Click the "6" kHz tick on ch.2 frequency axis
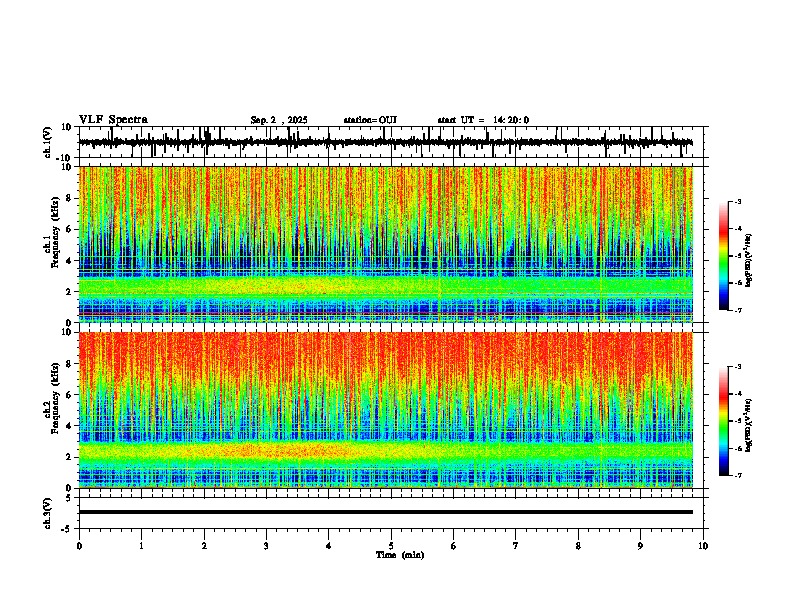Viewport: 792px width, 612px height. click(71, 394)
